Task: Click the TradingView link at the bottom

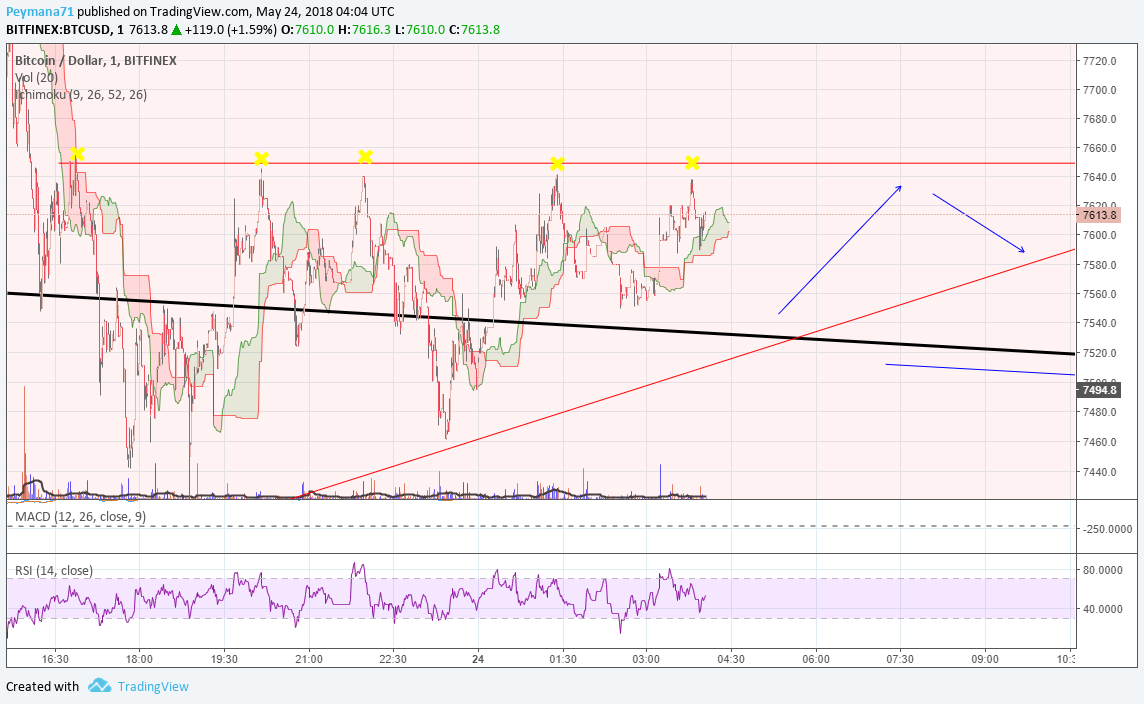Action: point(152,686)
